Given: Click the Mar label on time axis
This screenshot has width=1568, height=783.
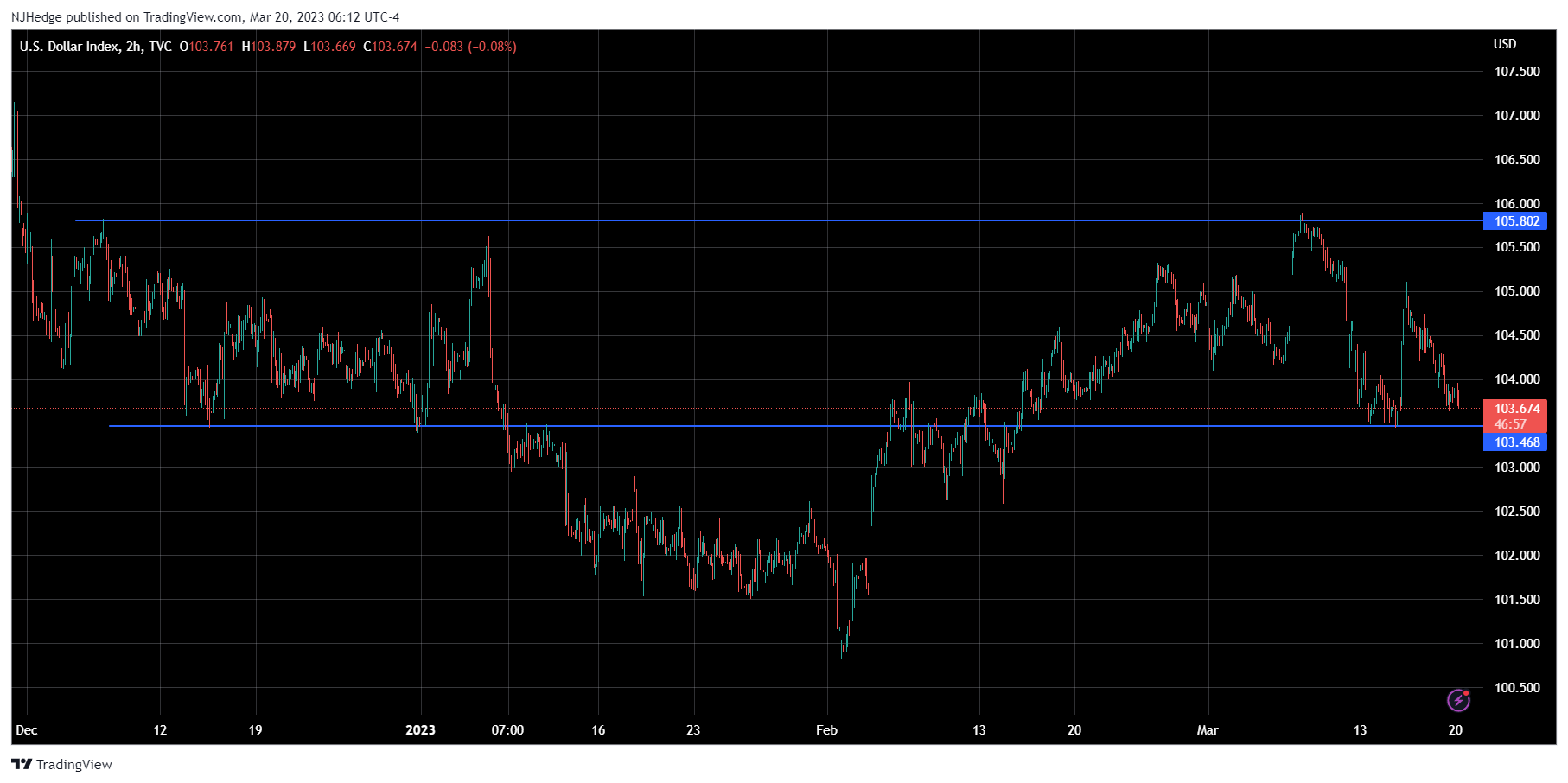Looking at the screenshot, I should coord(1207,730).
